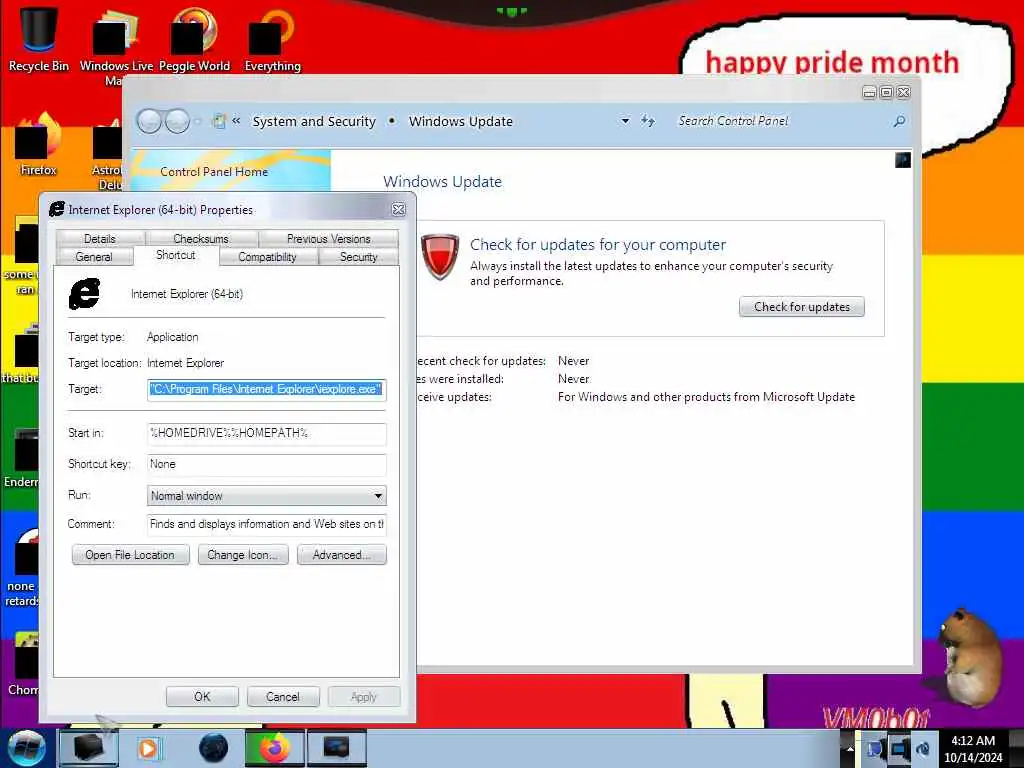Click the Start in field
Image resolution: width=1024 pixels, height=768 pixels.
pyautogui.click(x=266, y=433)
